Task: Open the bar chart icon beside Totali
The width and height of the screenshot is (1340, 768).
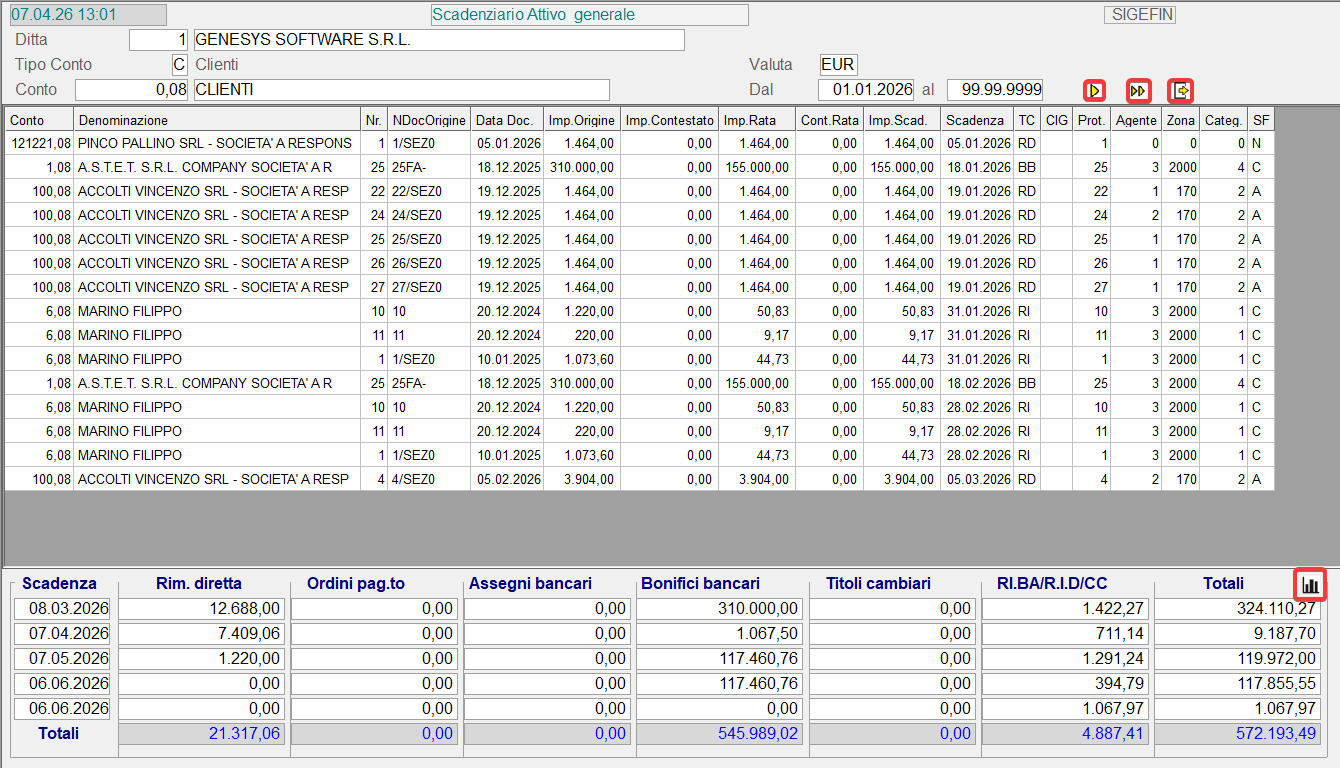Action: coord(1310,584)
